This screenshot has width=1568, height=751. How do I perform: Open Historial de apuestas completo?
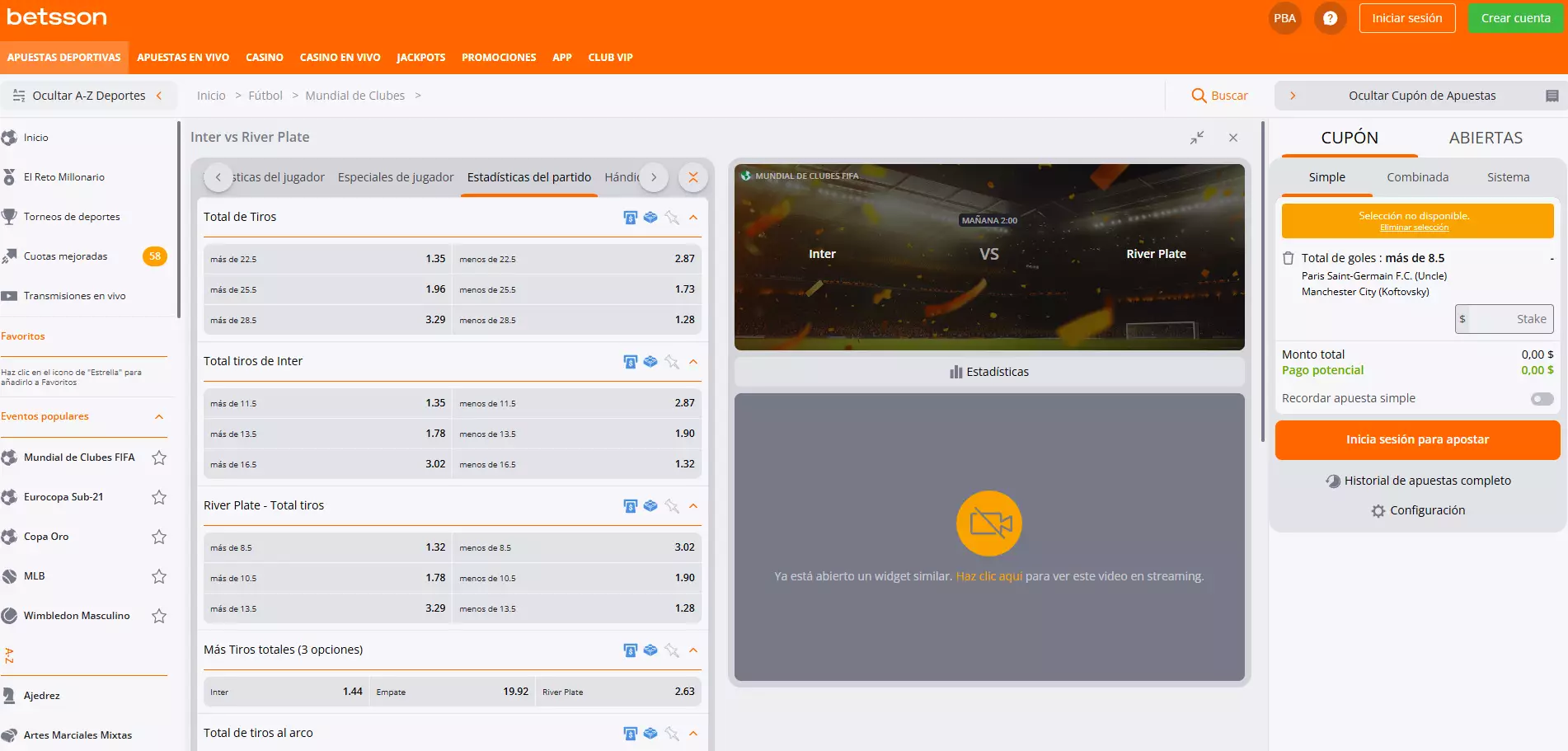1418,481
